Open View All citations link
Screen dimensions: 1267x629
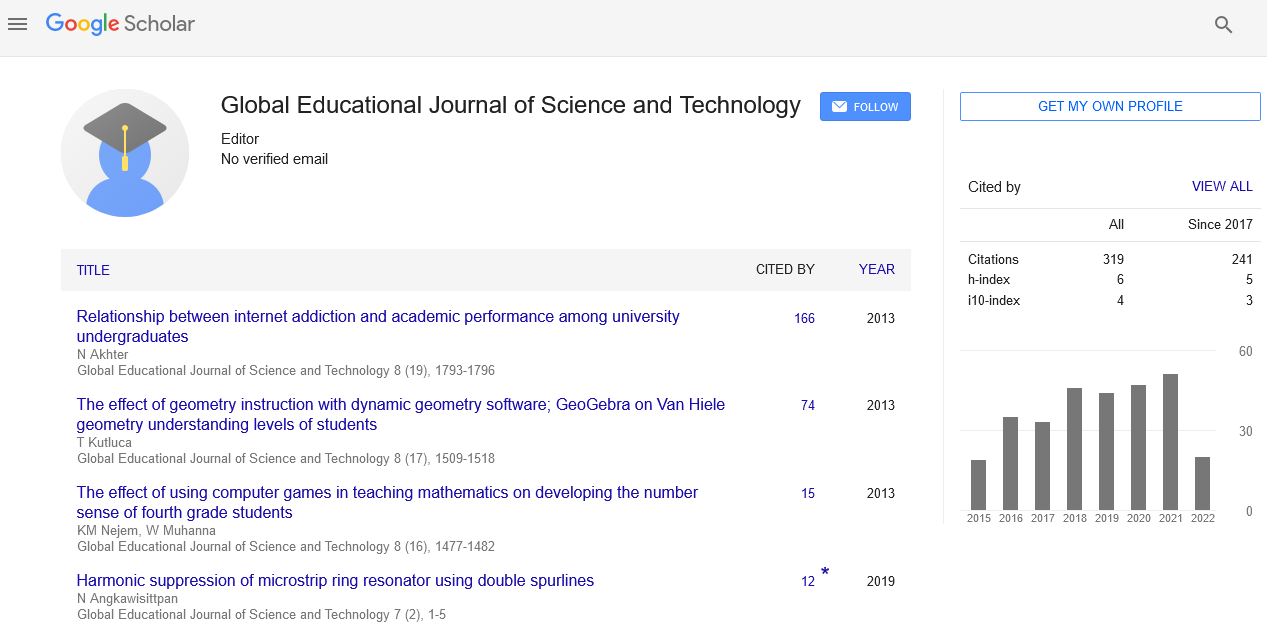pos(1222,187)
